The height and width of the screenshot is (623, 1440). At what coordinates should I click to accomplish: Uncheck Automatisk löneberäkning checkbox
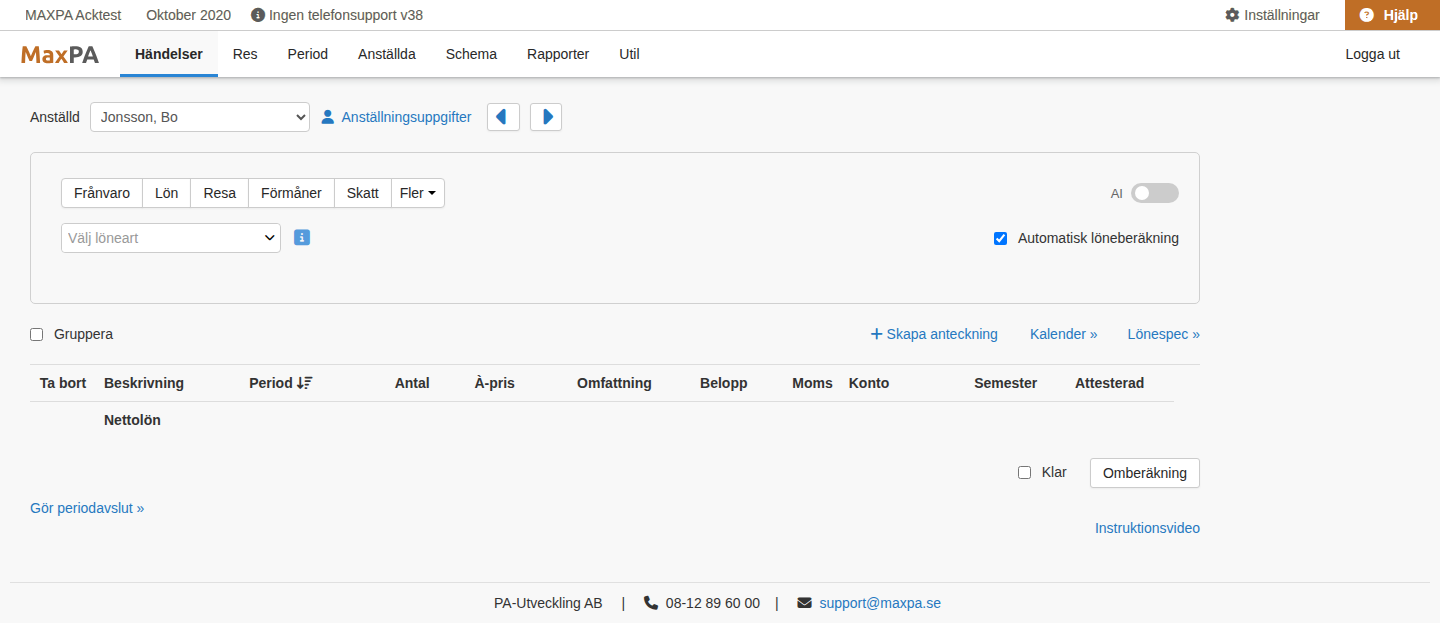[1000, 238]
